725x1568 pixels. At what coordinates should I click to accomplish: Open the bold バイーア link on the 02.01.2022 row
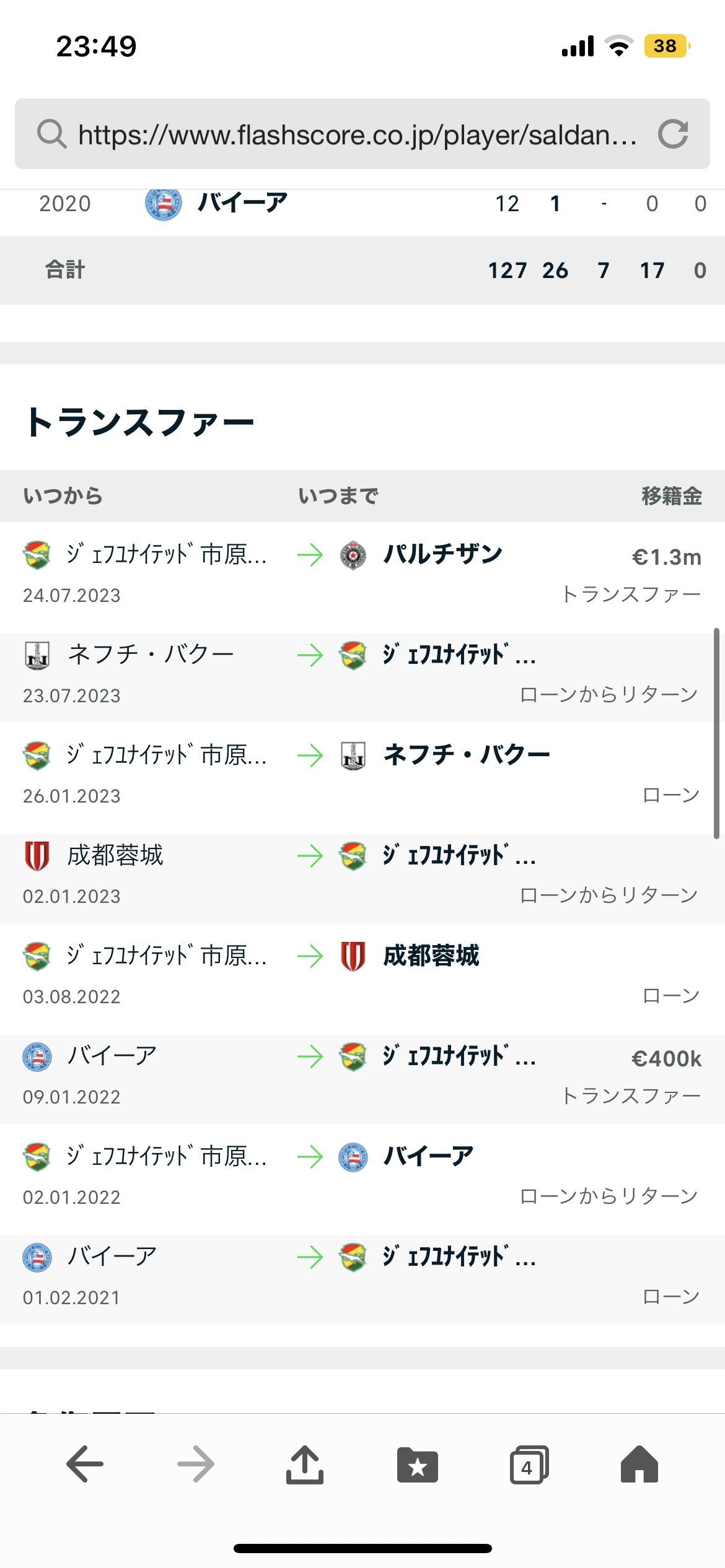click(428, 1156)
